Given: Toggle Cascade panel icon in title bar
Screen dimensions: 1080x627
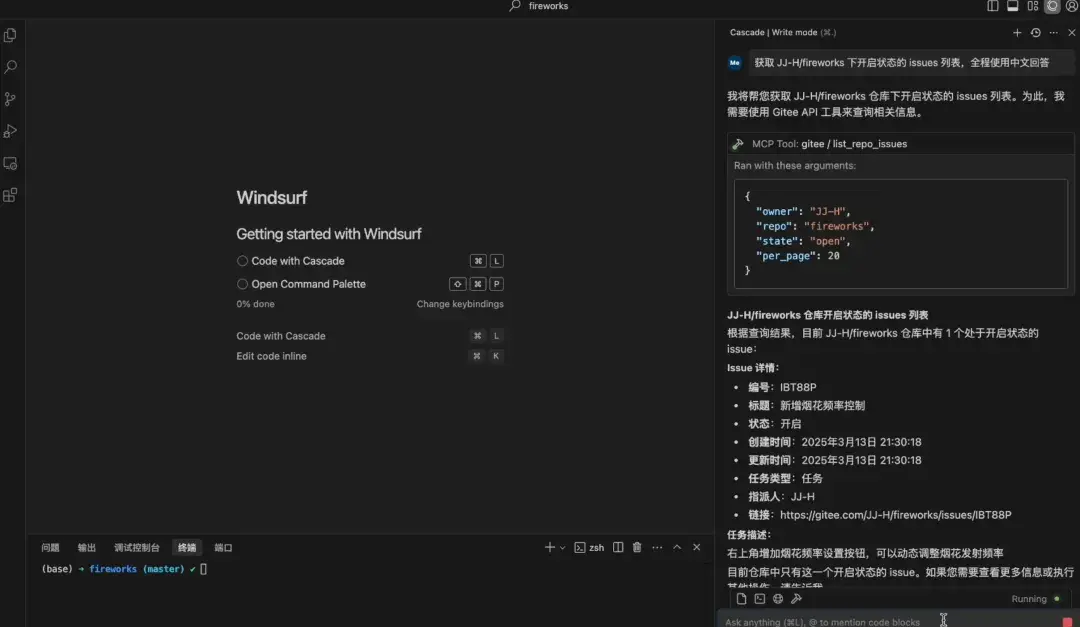Looking at the screenshot, I should 1052,6.
